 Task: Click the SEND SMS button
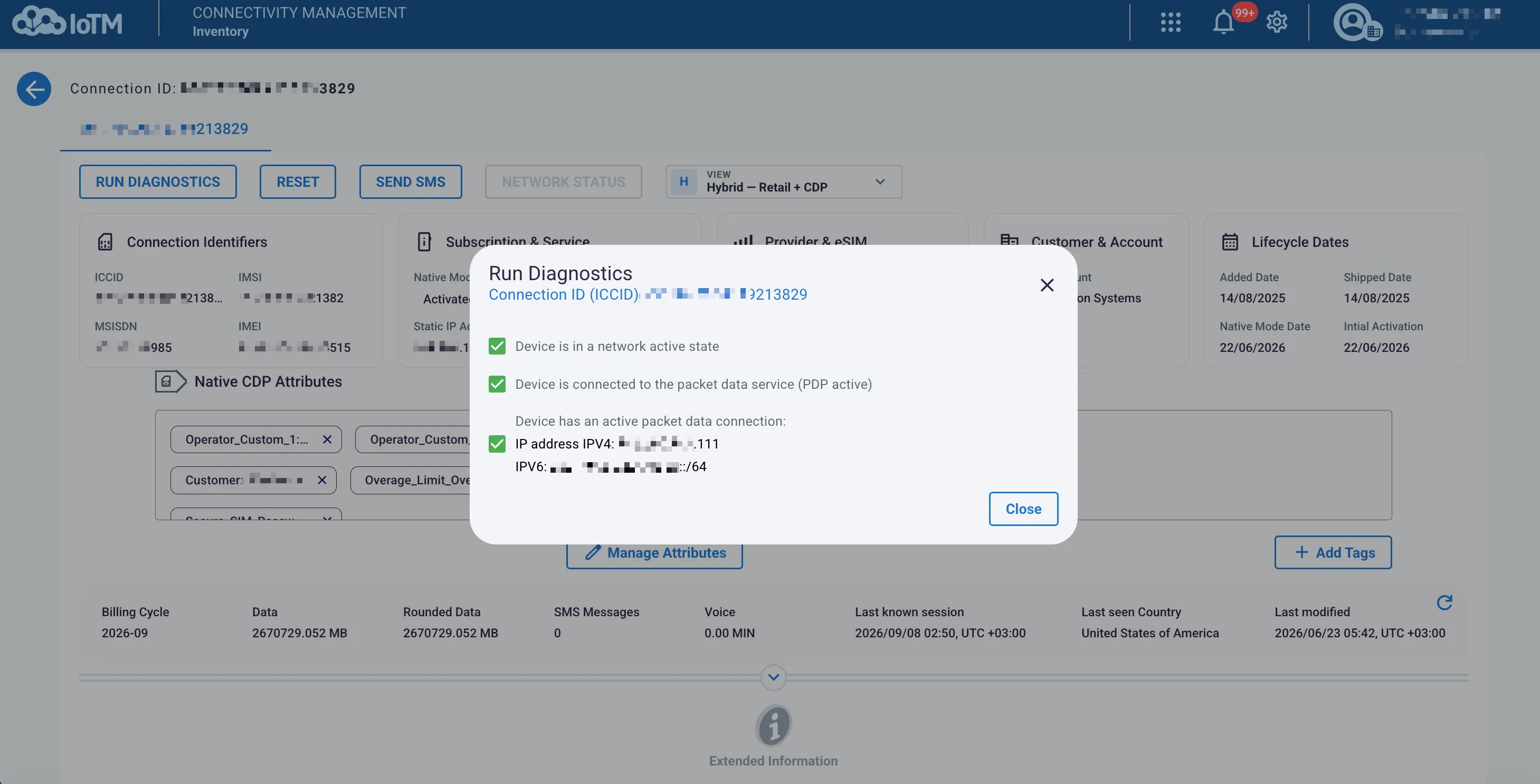tap(411, 181)
